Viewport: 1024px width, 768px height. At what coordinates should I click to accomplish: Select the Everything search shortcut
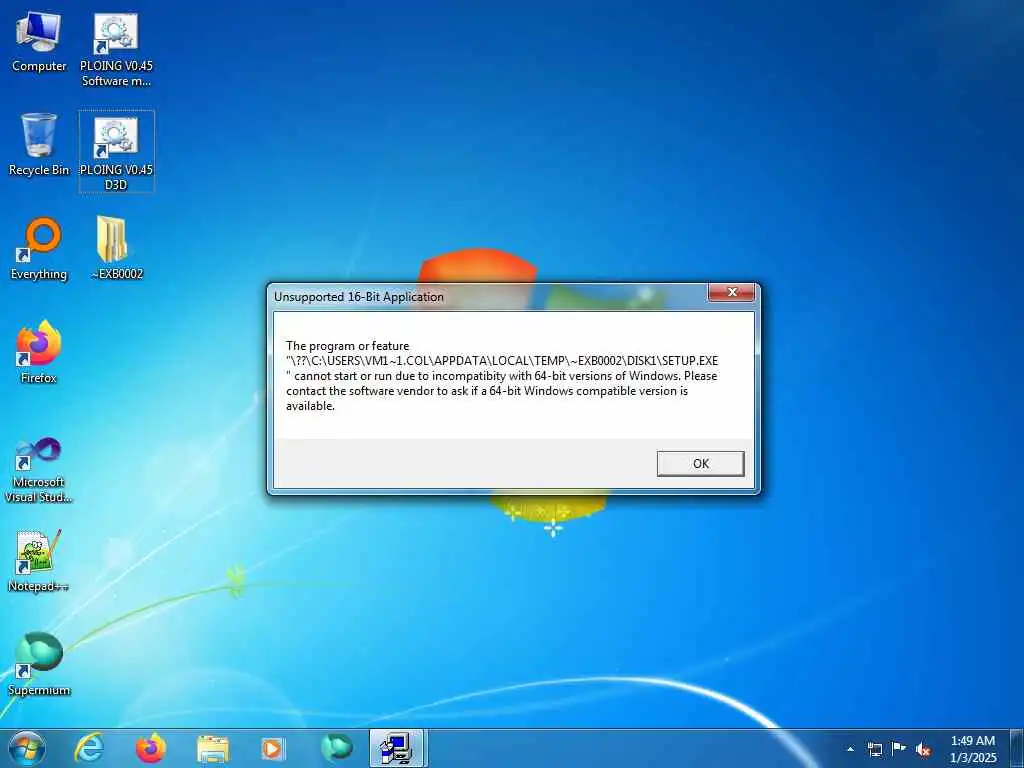pos(39,249)
